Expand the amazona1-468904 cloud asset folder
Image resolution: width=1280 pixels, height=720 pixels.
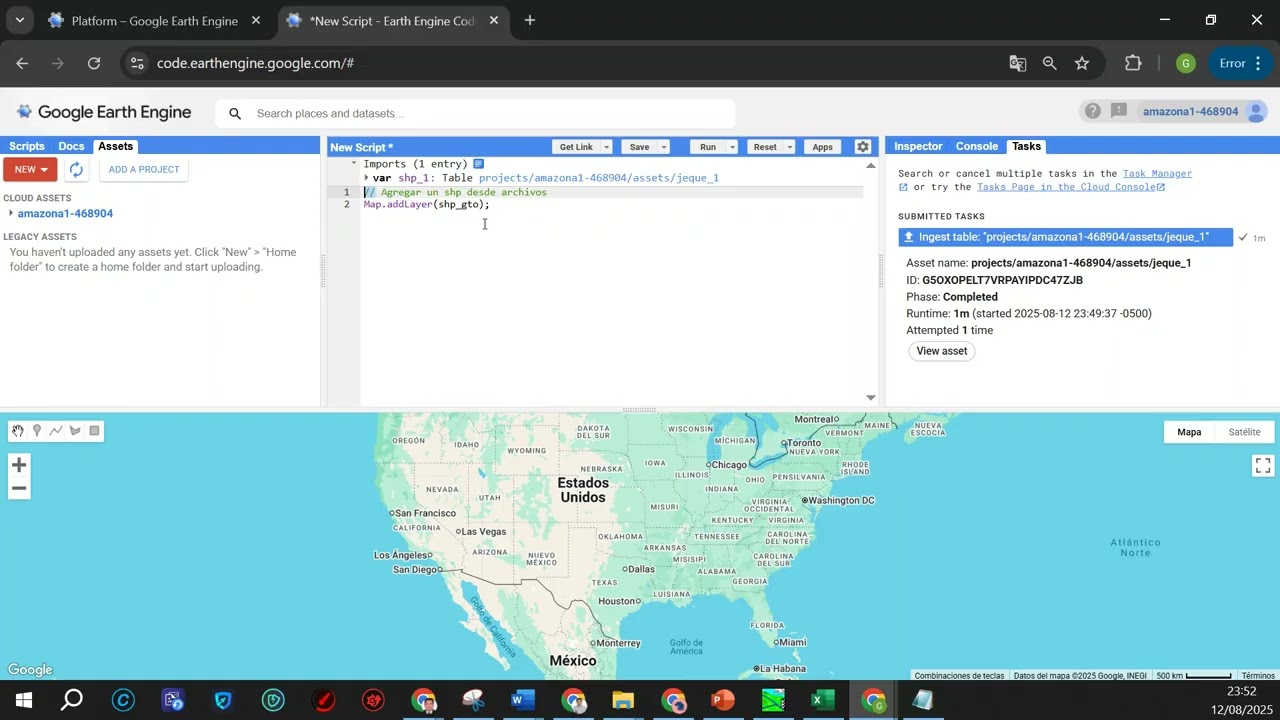click(10, 213)
